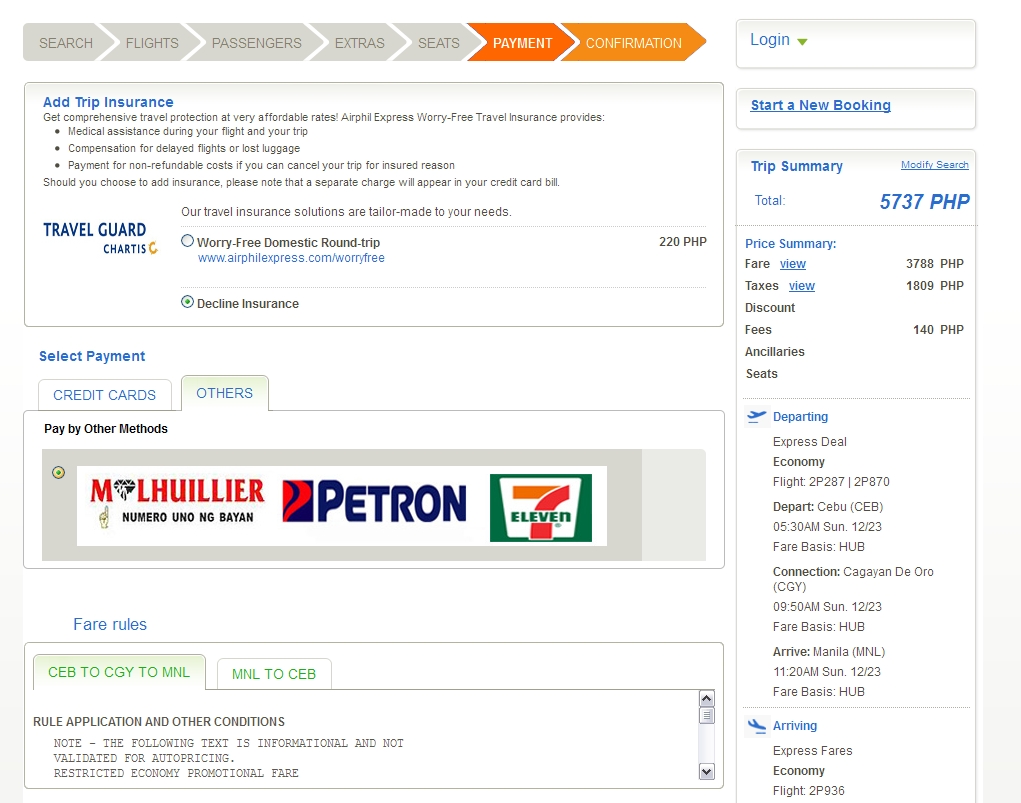
Task: Open the CEB TO CGY TO MNL tab
Action: pyautogui.click(x=119, y=672)
